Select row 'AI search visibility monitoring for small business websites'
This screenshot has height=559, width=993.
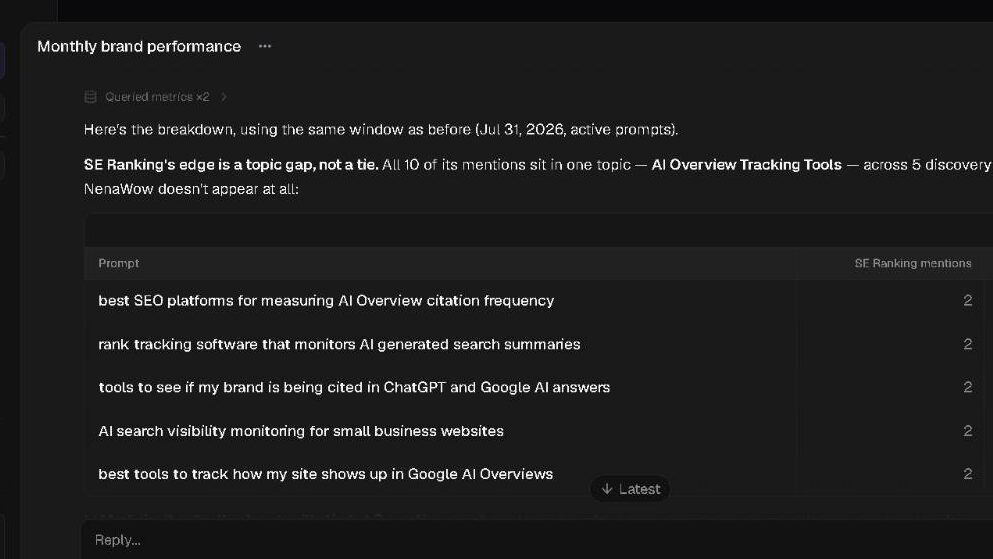[538, 431]
